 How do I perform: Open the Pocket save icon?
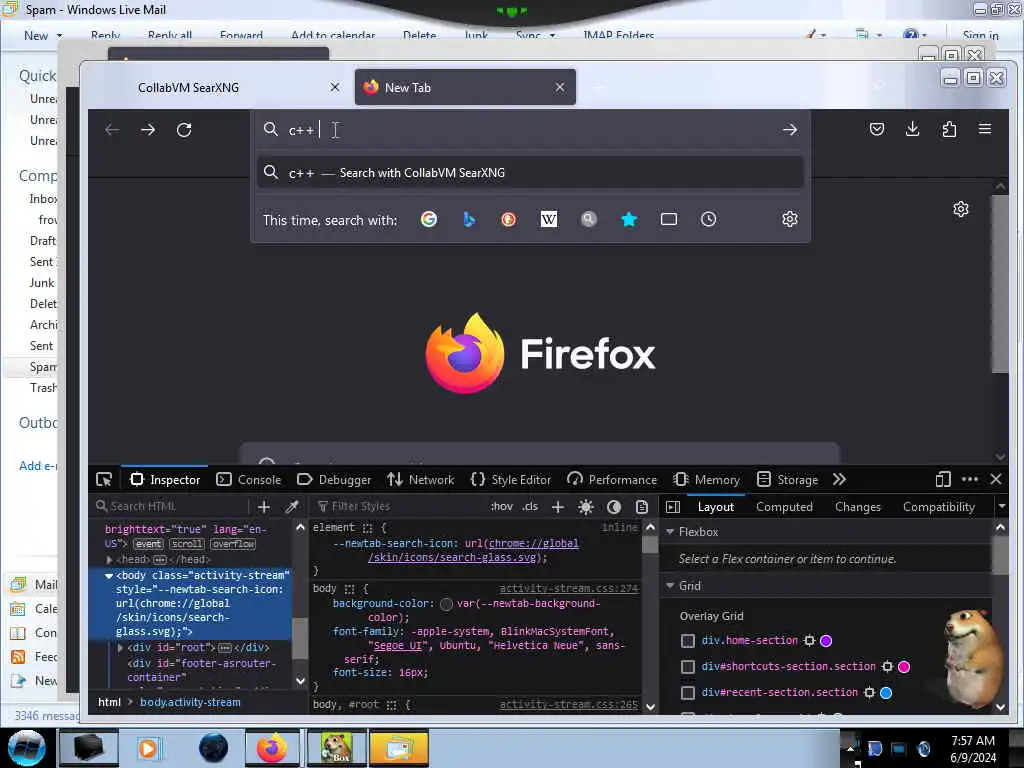coord(877,129)
